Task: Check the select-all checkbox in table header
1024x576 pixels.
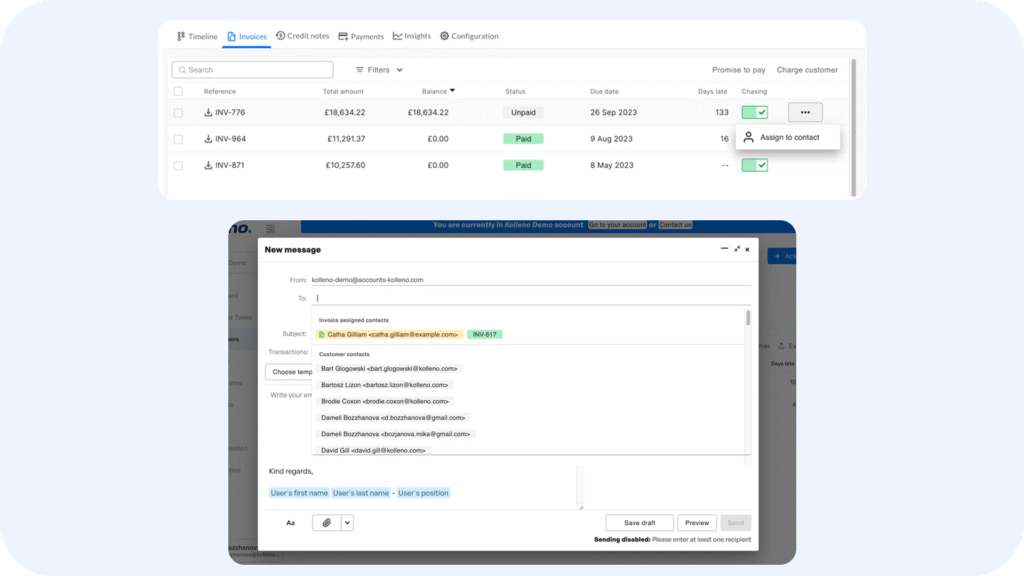Action: point(179,91)
